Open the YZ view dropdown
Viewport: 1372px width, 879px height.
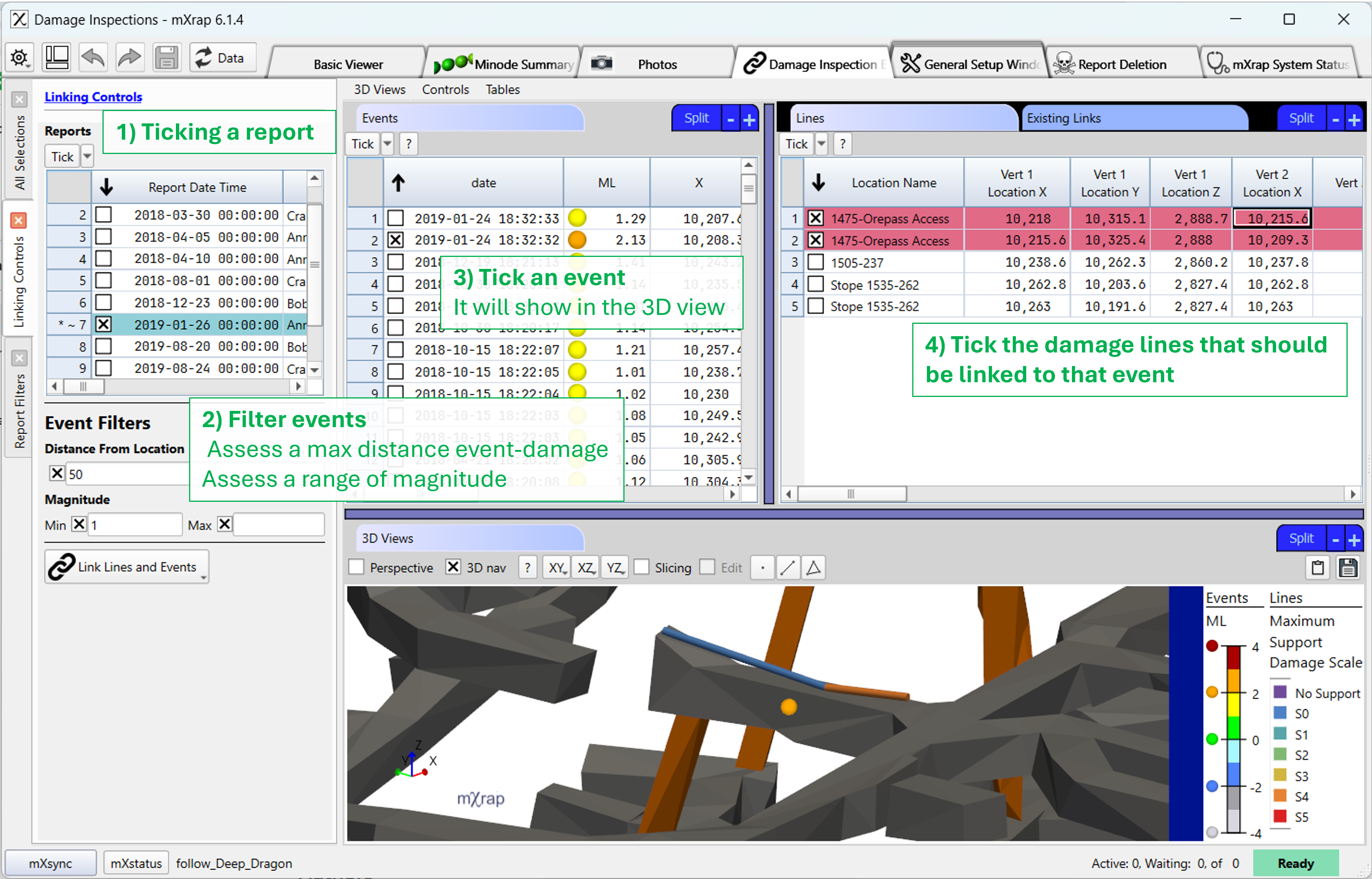[614, 567]
